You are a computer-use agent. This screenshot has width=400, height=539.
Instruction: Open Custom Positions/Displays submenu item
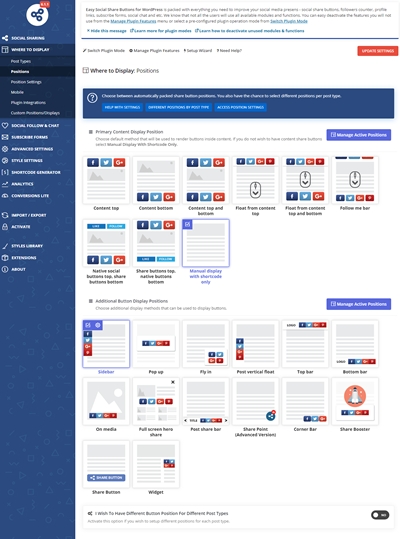coord(35,113)
